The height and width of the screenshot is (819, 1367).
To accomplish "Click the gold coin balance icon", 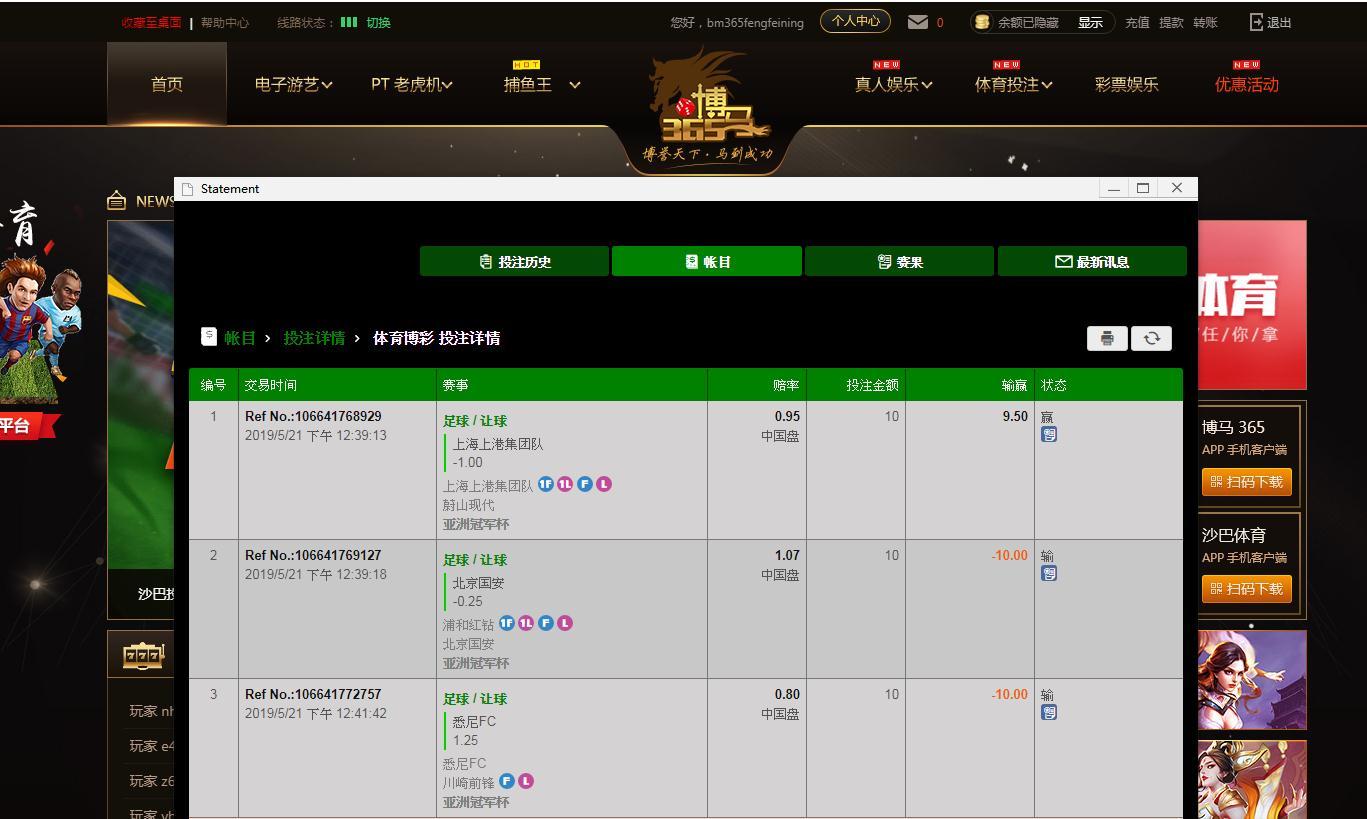I will pyautogui.click(x=982, y=22).
